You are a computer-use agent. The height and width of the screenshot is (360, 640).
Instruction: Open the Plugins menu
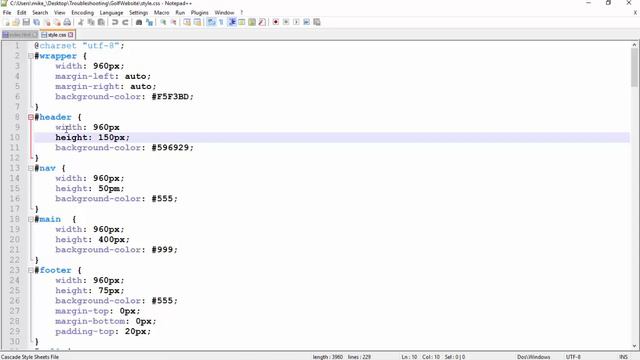(x=200, y=13)
